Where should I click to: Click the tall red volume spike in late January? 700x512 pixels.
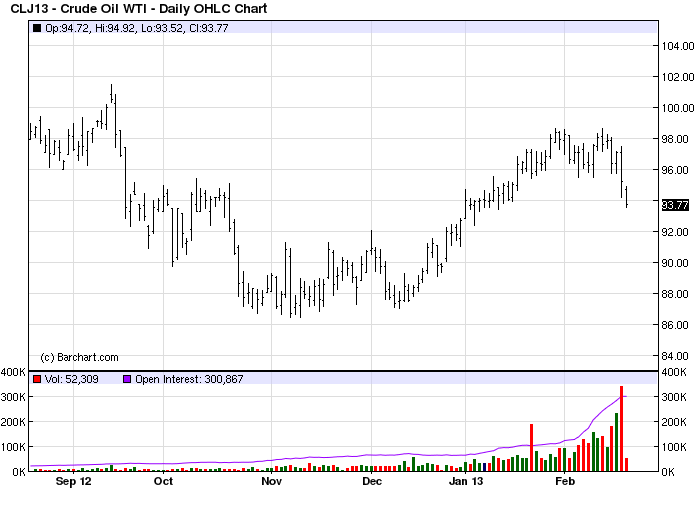[532, 448]
